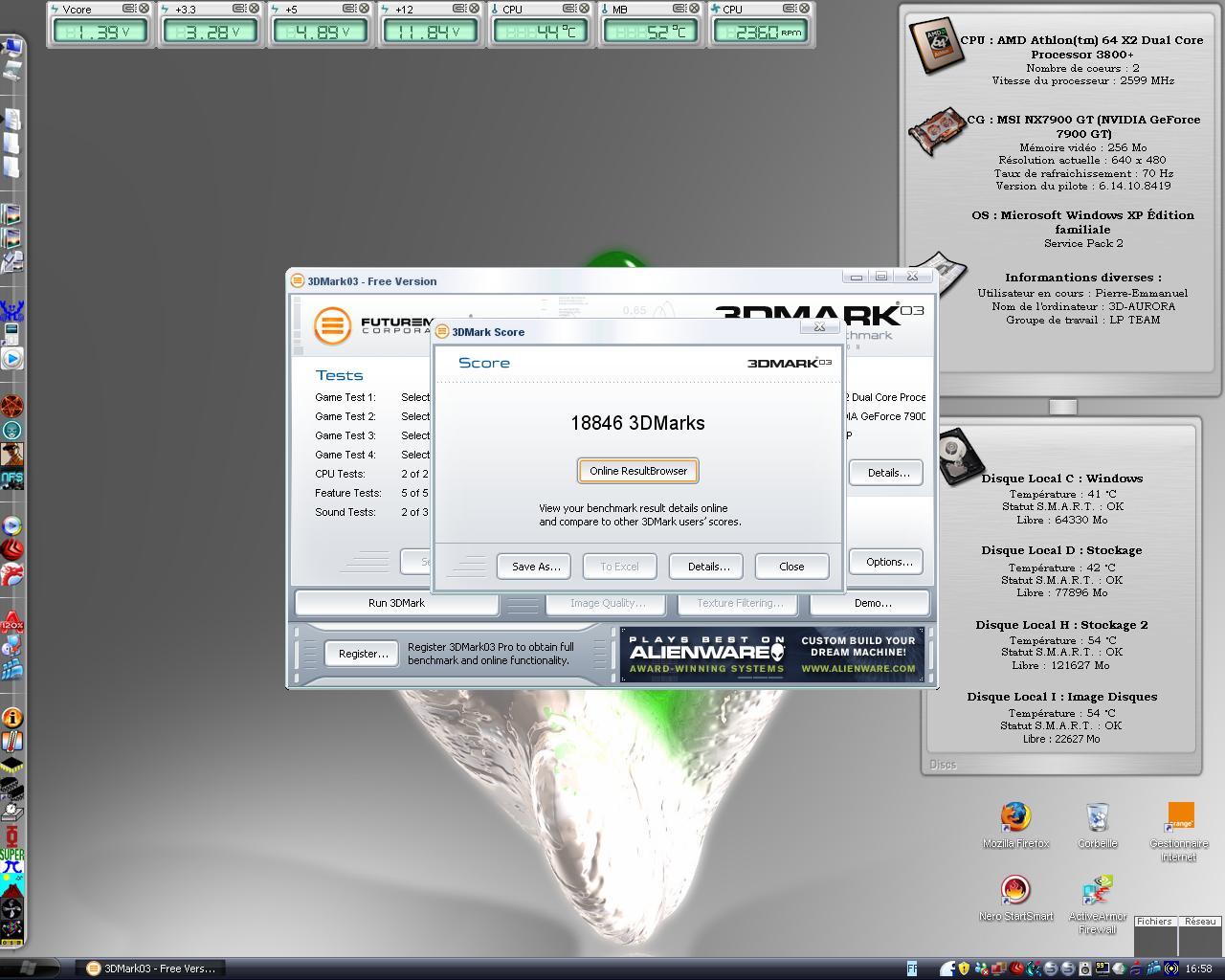Click the monitor tray icon showing 99
Screen dimensions: 1225x980
point(1102,969)
